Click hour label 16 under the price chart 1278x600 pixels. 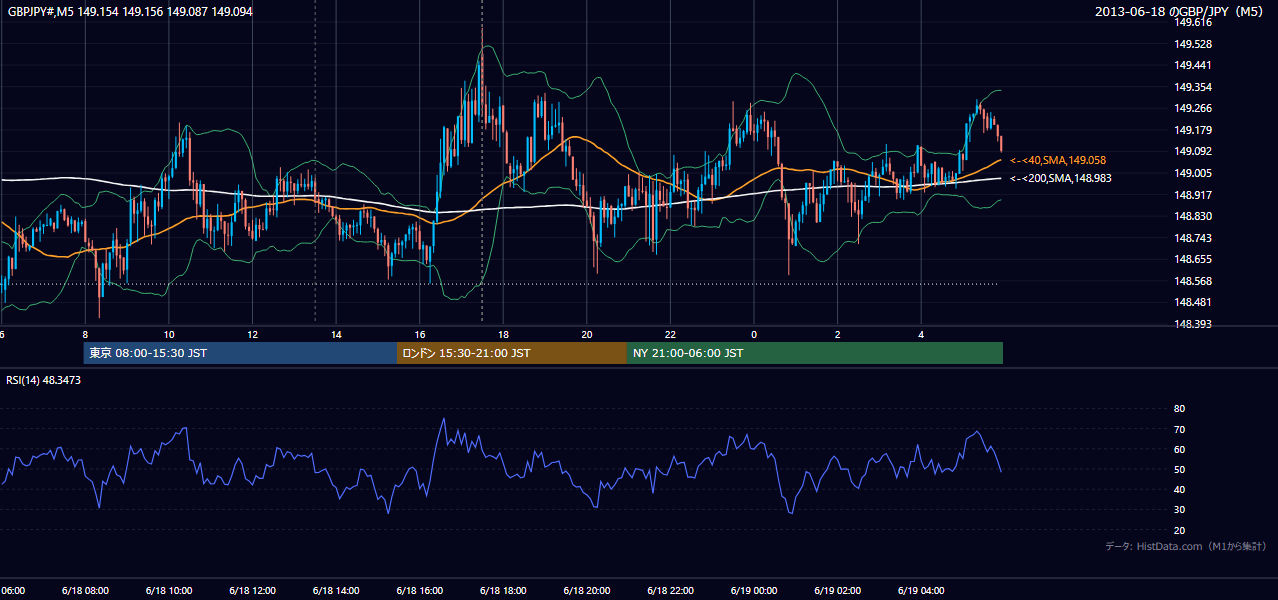coord(420,335)
